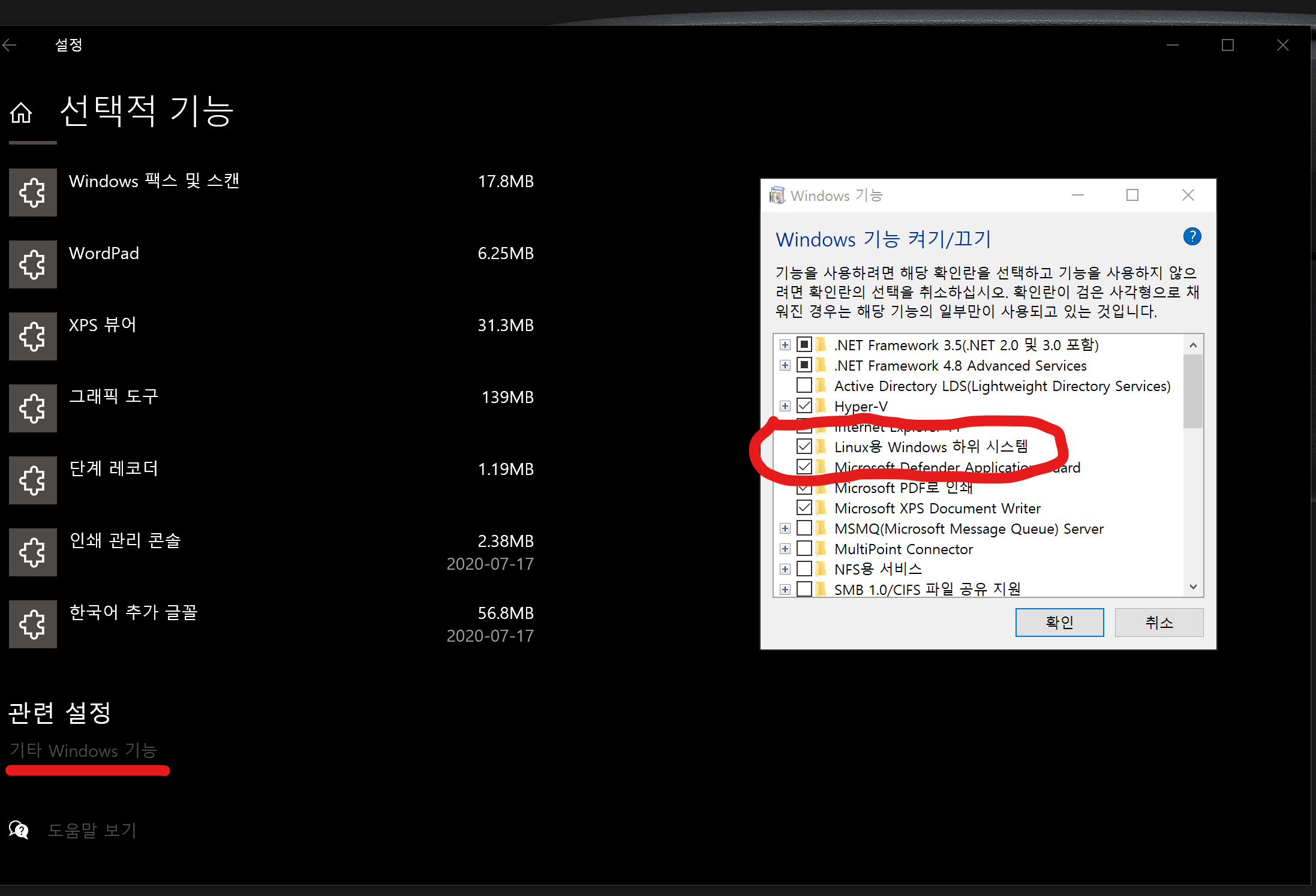Select the XPS 뷰어 feature name
Viewport: 1316px width, 896px height.
tap(103, 325)
